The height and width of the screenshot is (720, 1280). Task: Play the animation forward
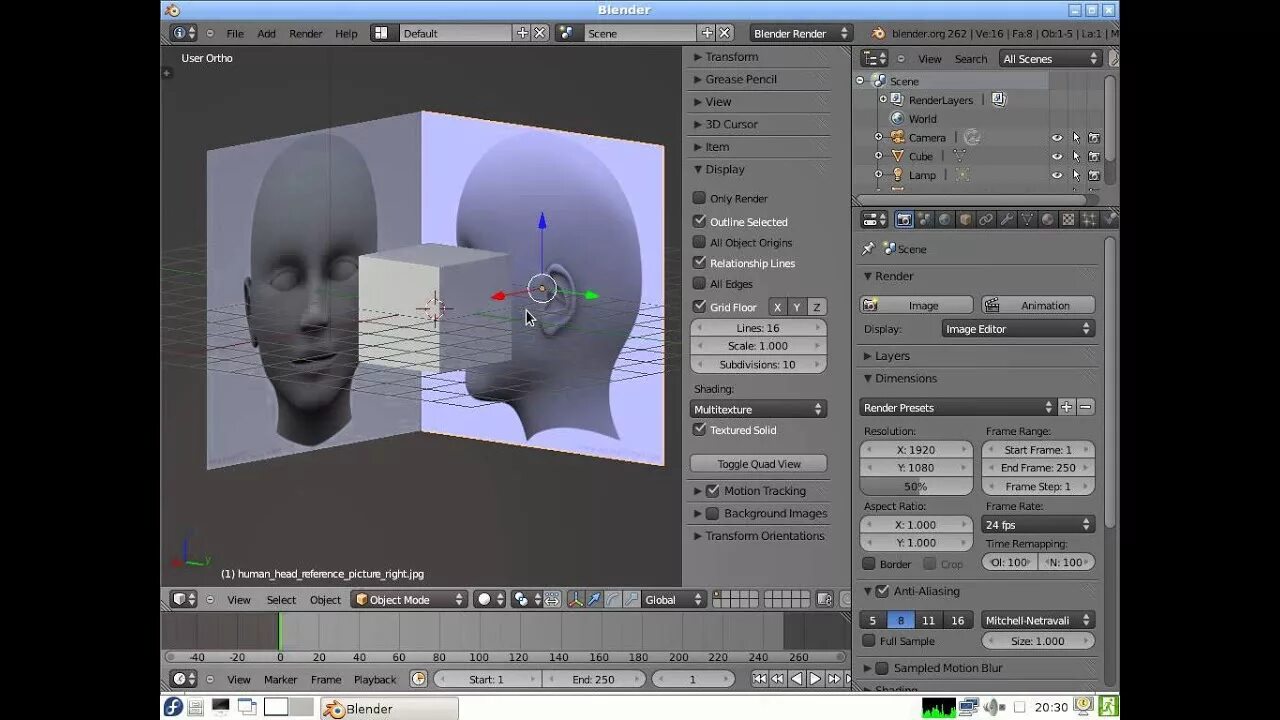[815, 679]
